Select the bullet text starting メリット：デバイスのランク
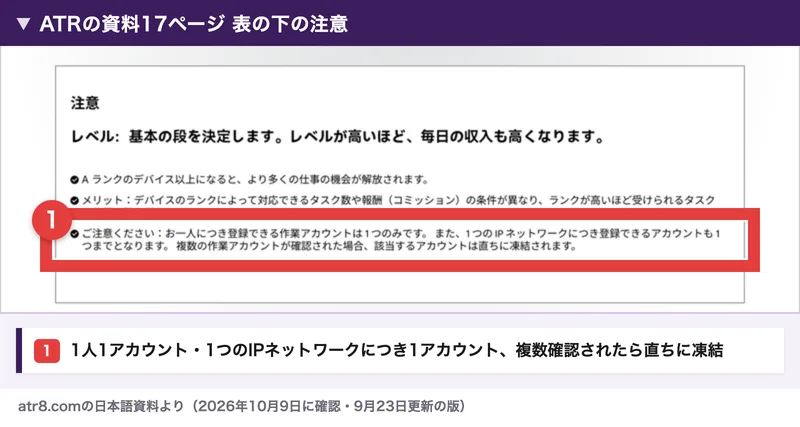The width and height of the screenshot is (800, 427). coord(398,200)
